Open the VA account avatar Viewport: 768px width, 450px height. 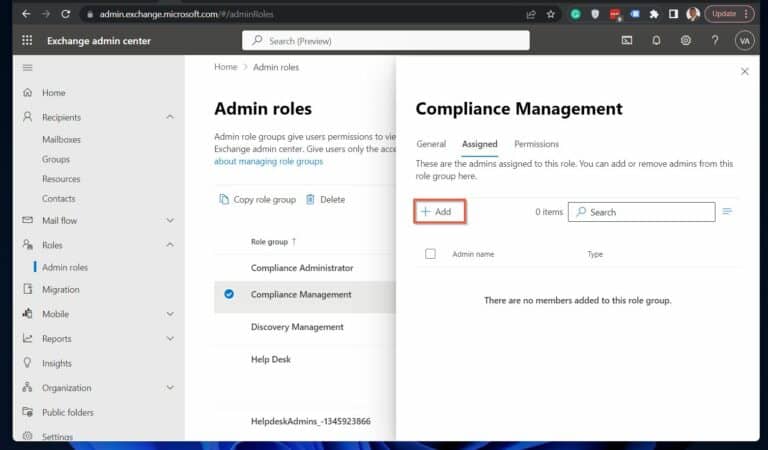pyautogui.click(x=744, y=41)
